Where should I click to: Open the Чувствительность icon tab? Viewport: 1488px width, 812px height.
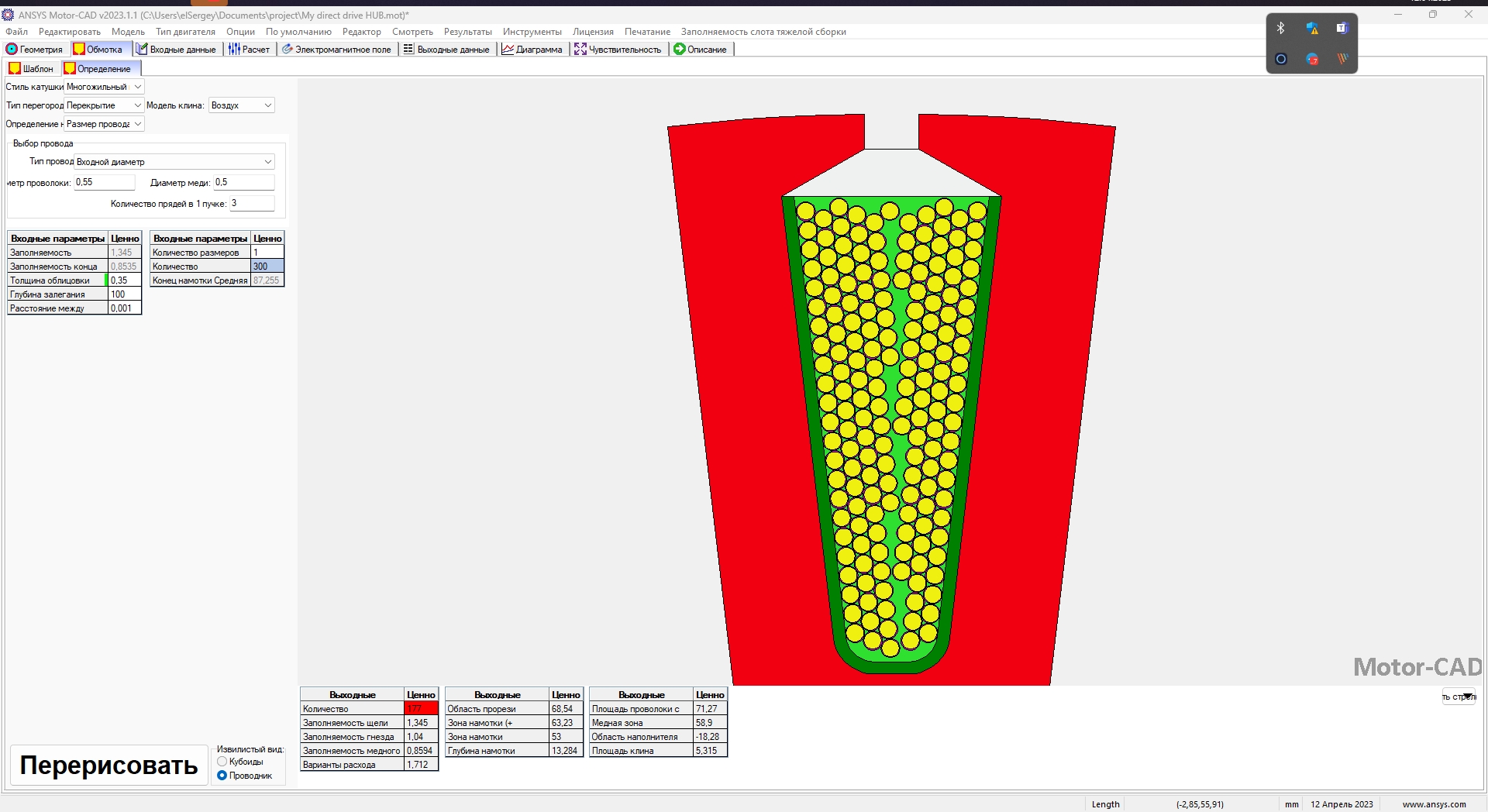point(580,49)
